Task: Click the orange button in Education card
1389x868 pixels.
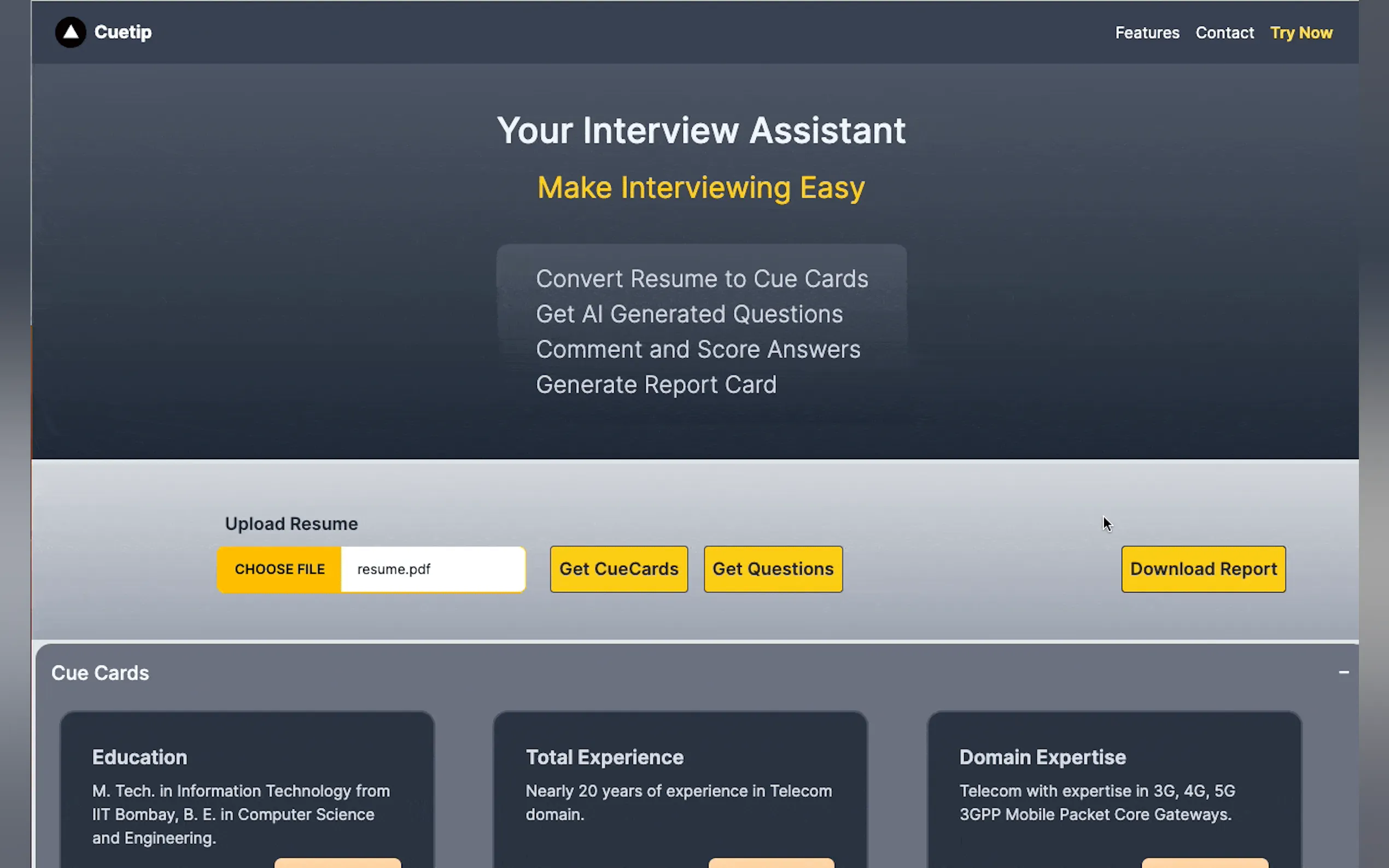Action: pos(337,863)
